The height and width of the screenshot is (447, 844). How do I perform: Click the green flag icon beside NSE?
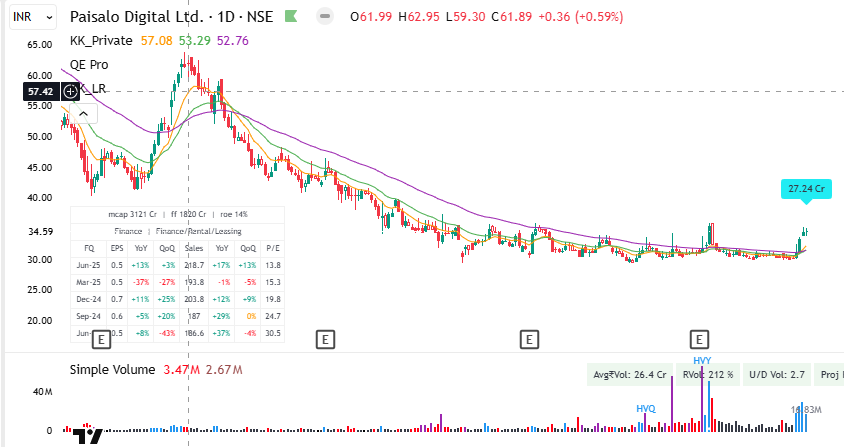click(x=291, y=17)
